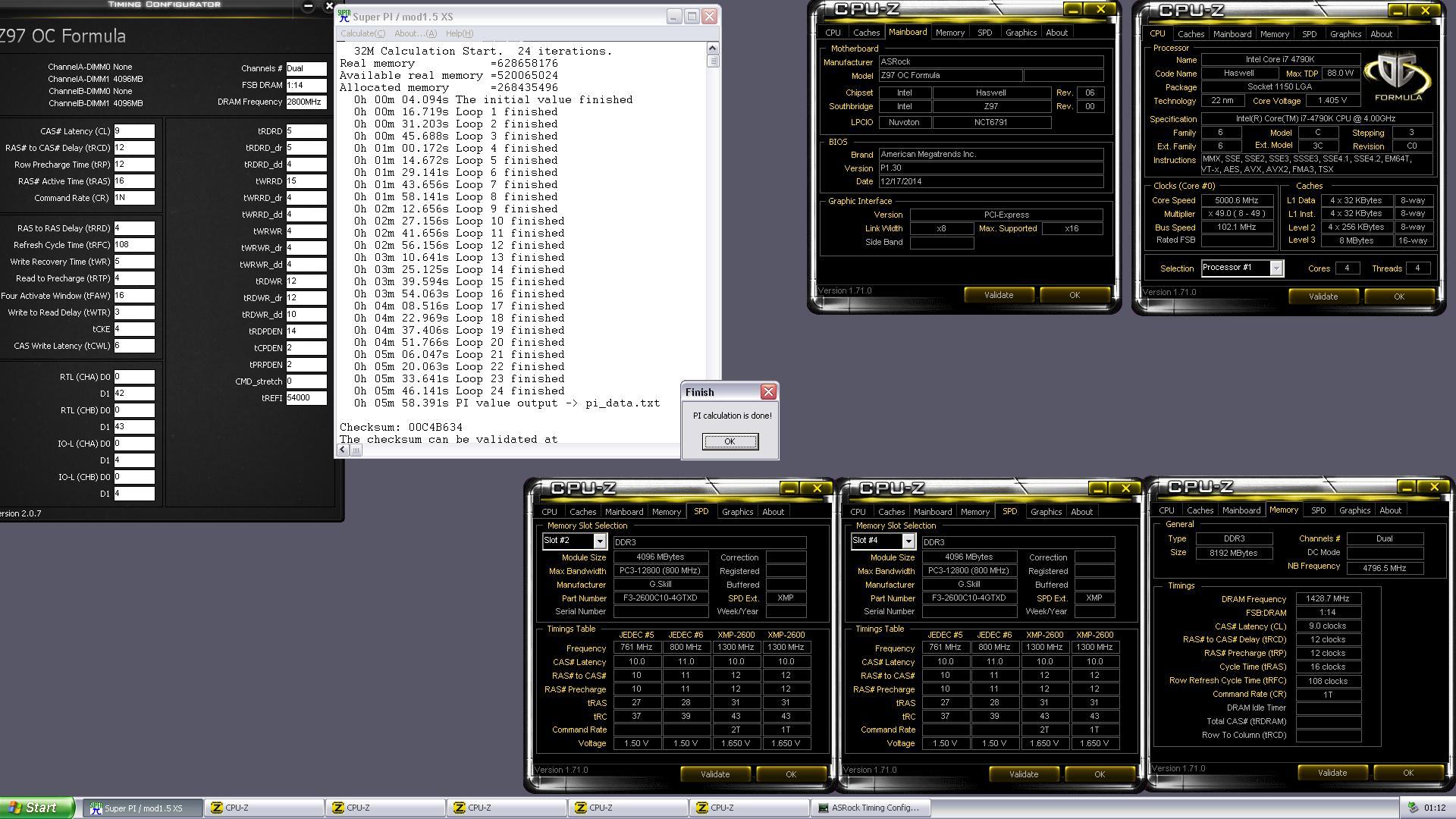
Task: Click the Super PI vertical scrollbar up arrow
Action: 712,49
